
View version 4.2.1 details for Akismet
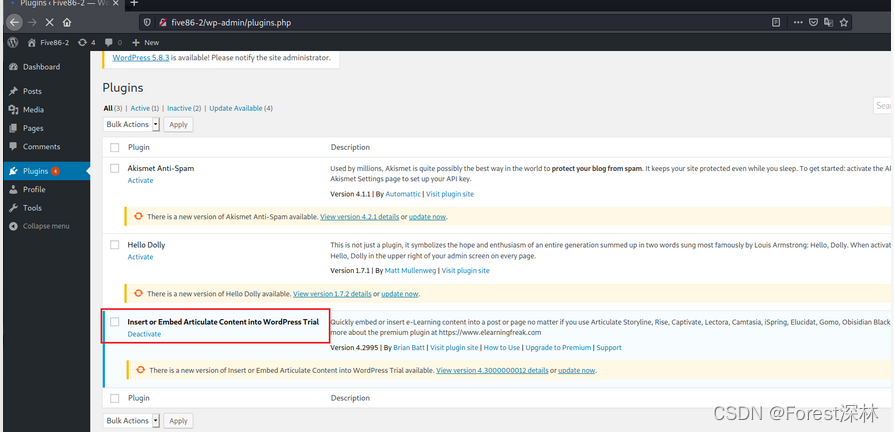359,217
